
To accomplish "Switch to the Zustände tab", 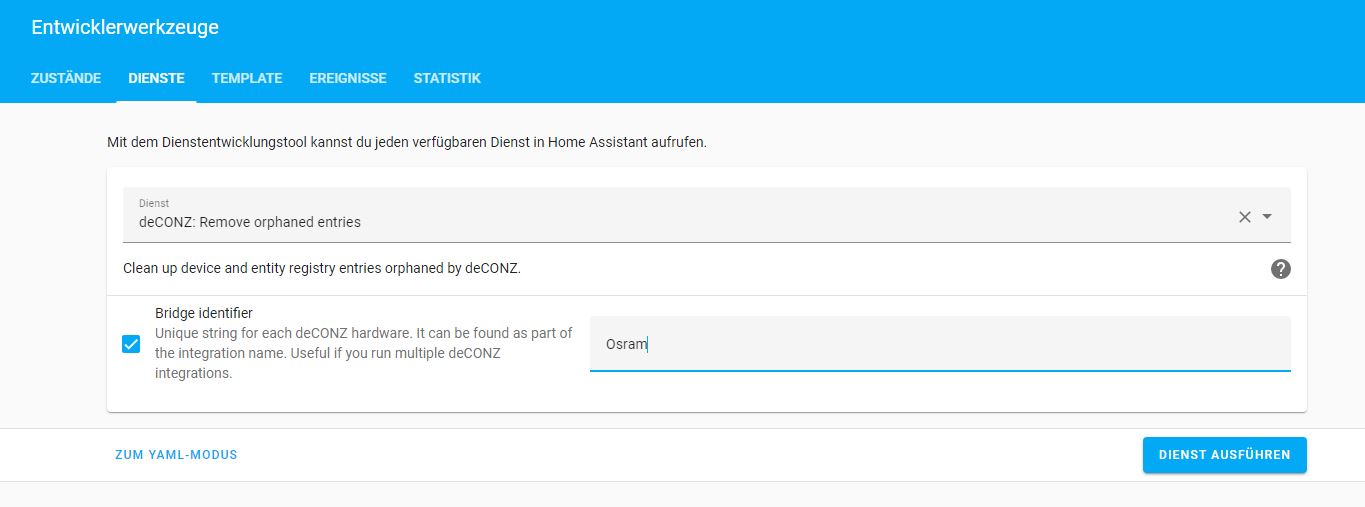I will pyautogui.click(x=66, y=78).
